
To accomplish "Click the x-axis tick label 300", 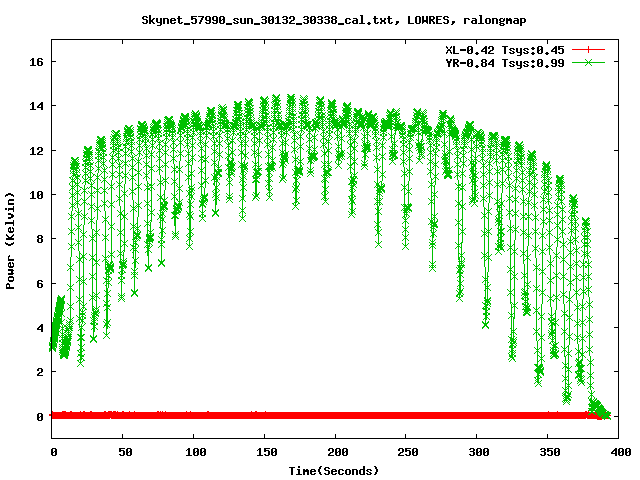I will point(479,452).
